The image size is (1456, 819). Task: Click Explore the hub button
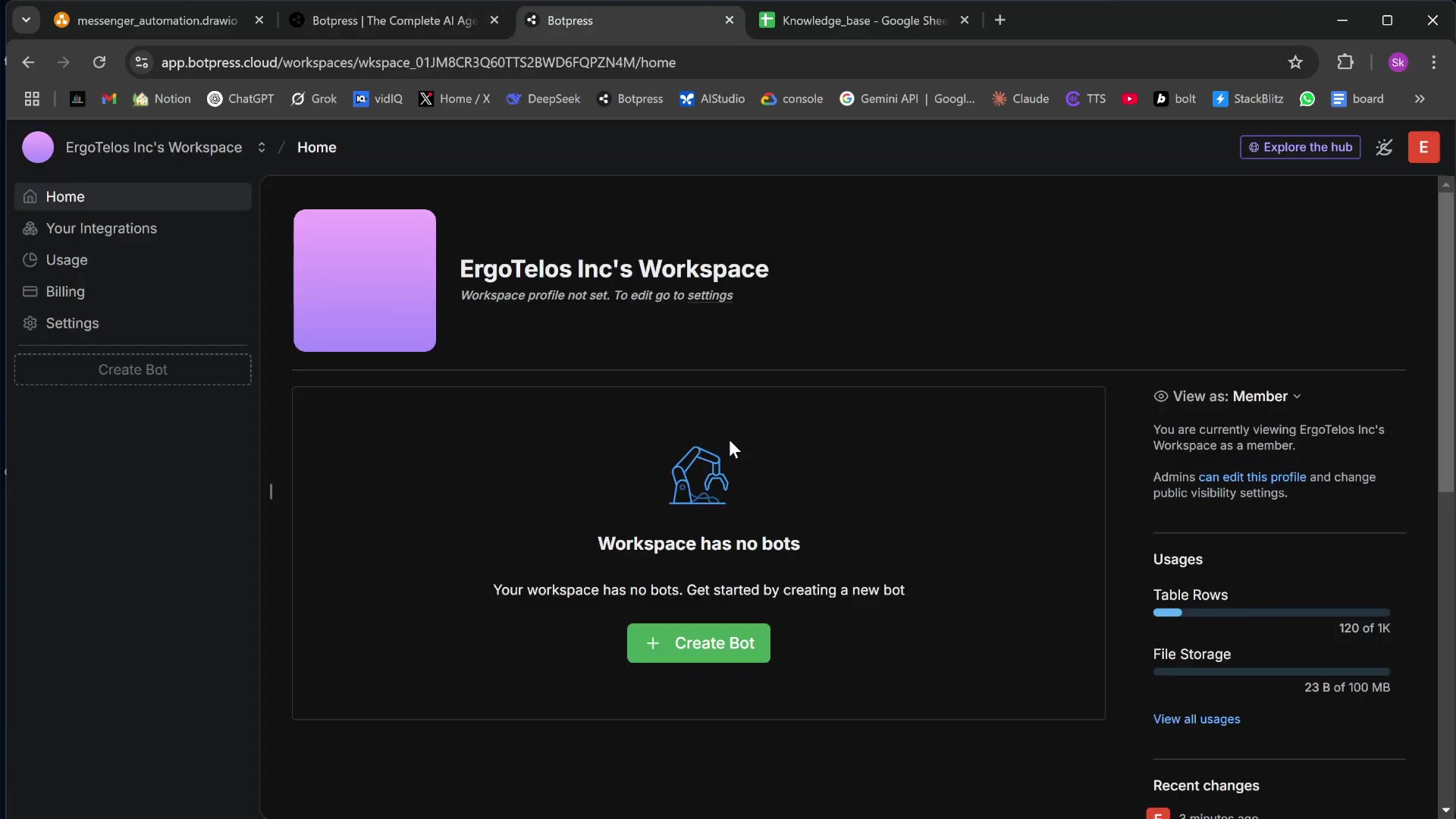pos(1300,147)
